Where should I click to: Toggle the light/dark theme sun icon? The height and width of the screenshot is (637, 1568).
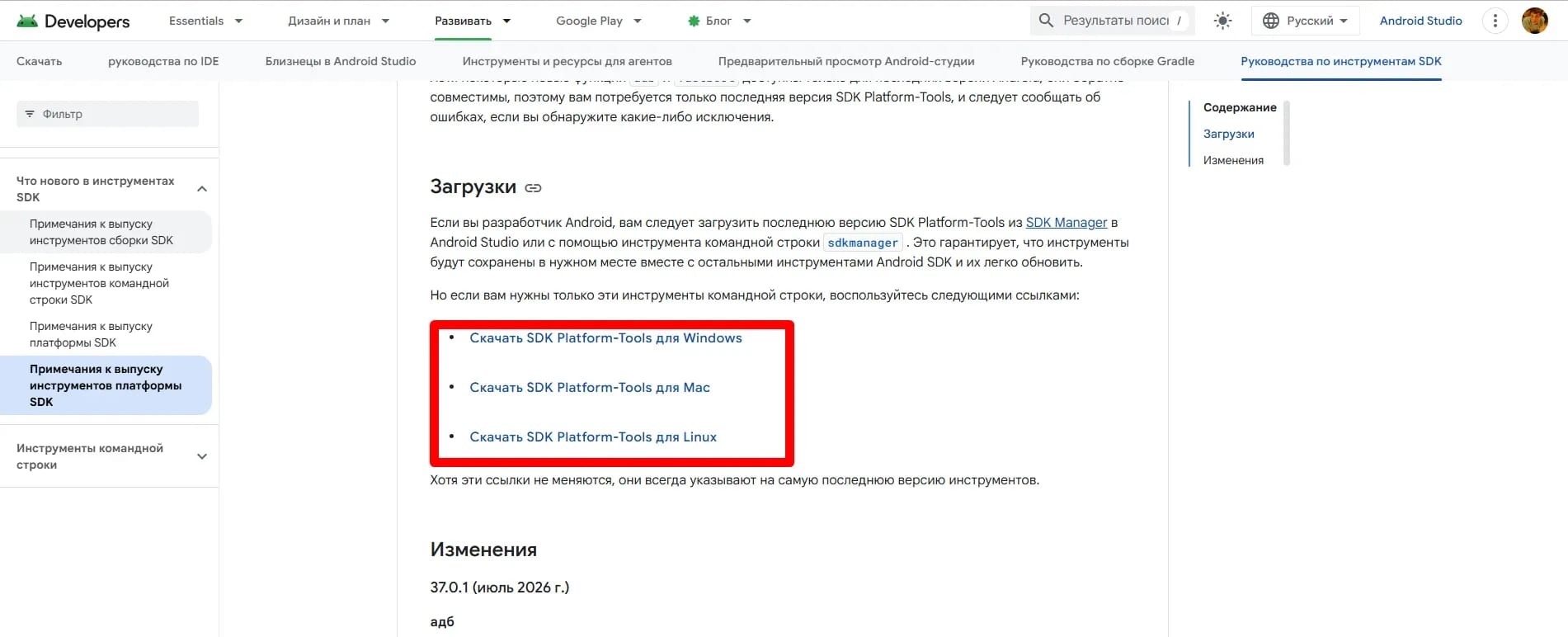point(1222,21)
